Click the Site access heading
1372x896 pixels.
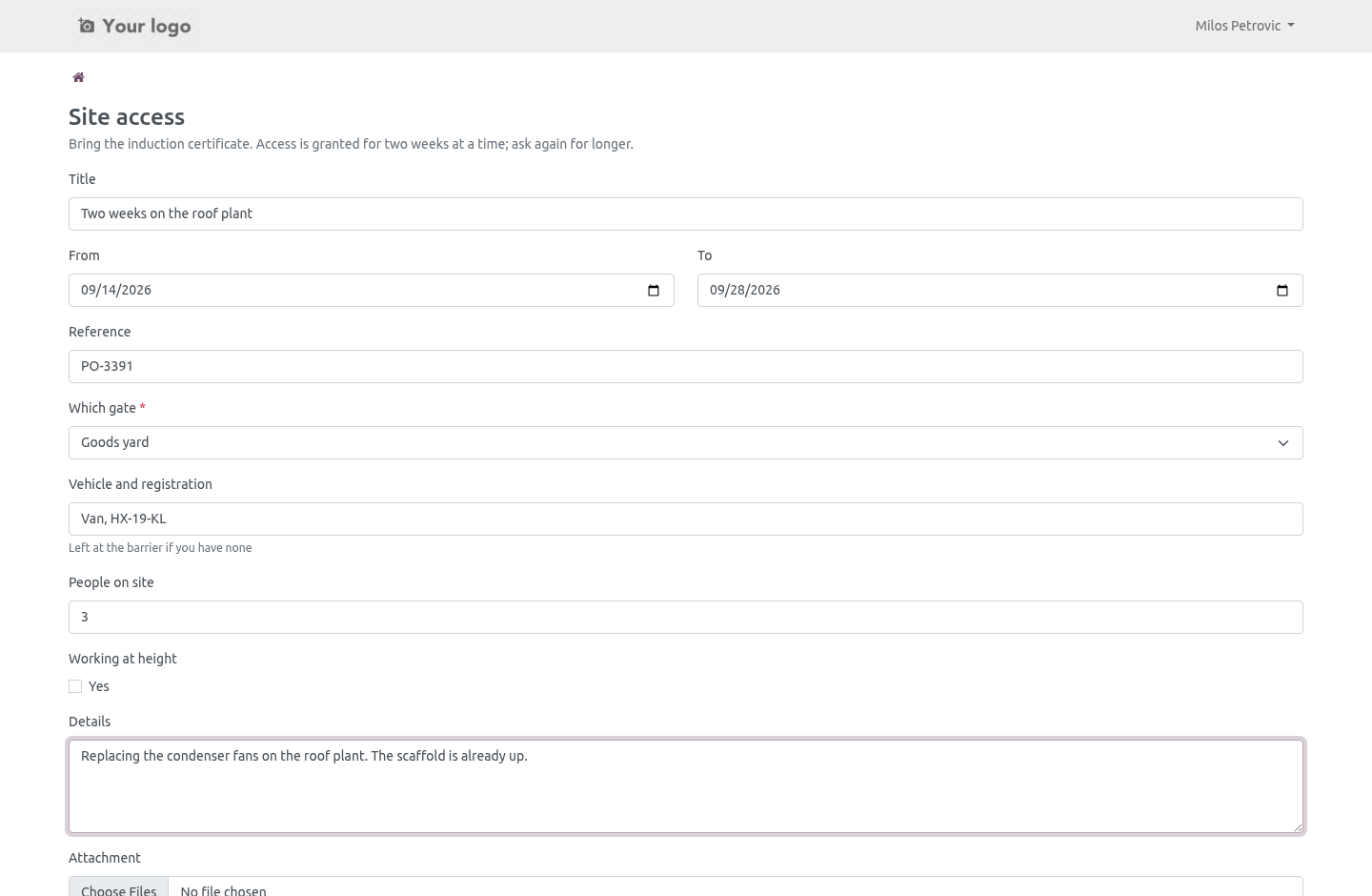[x=127, y=116]
